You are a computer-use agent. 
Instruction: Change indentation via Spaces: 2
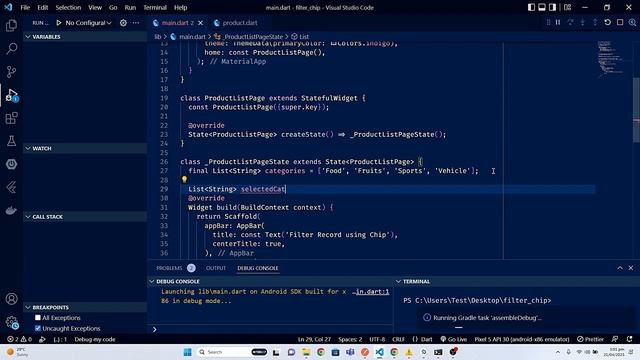(350, 339)
